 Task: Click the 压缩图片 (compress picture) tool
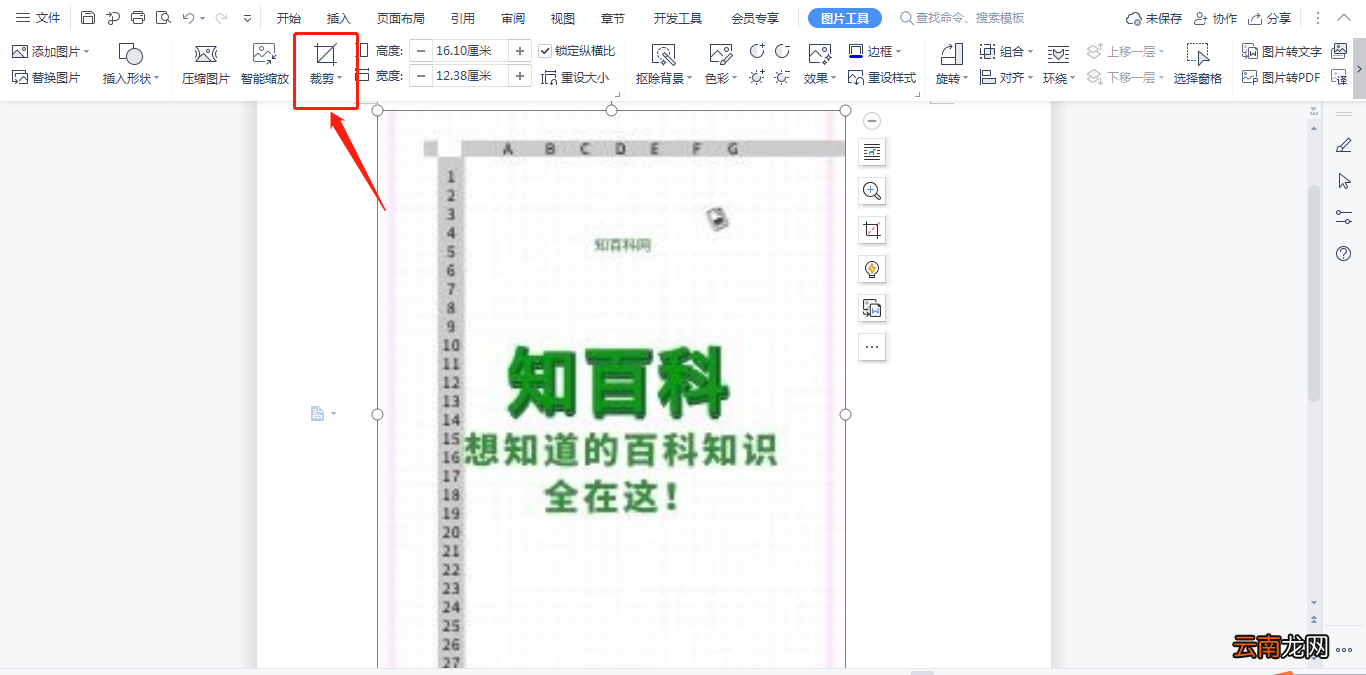(206, 64)
